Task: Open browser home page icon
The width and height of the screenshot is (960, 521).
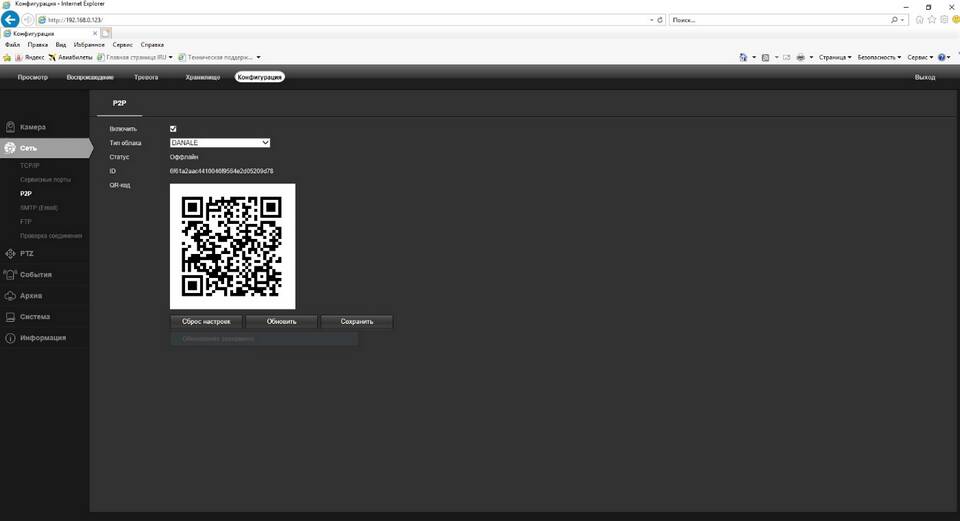Action: tap(919, 20)
